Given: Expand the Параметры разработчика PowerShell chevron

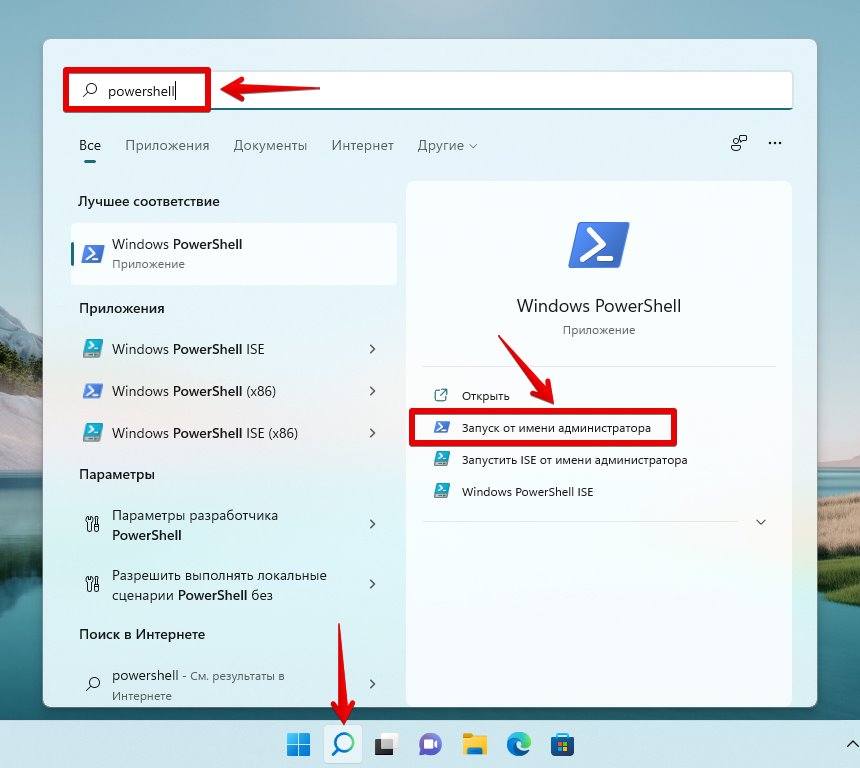Looking at the screenshot, I should click(x=372, y=524).
